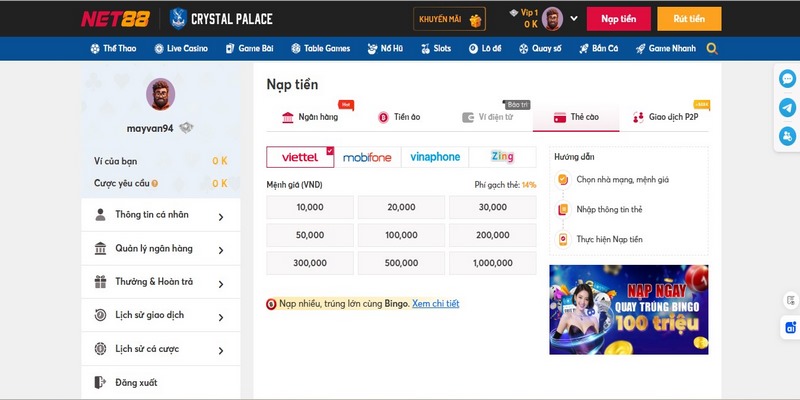800x400 pixels.
Task: Open the Slots menu
Action: click(436, 48)
